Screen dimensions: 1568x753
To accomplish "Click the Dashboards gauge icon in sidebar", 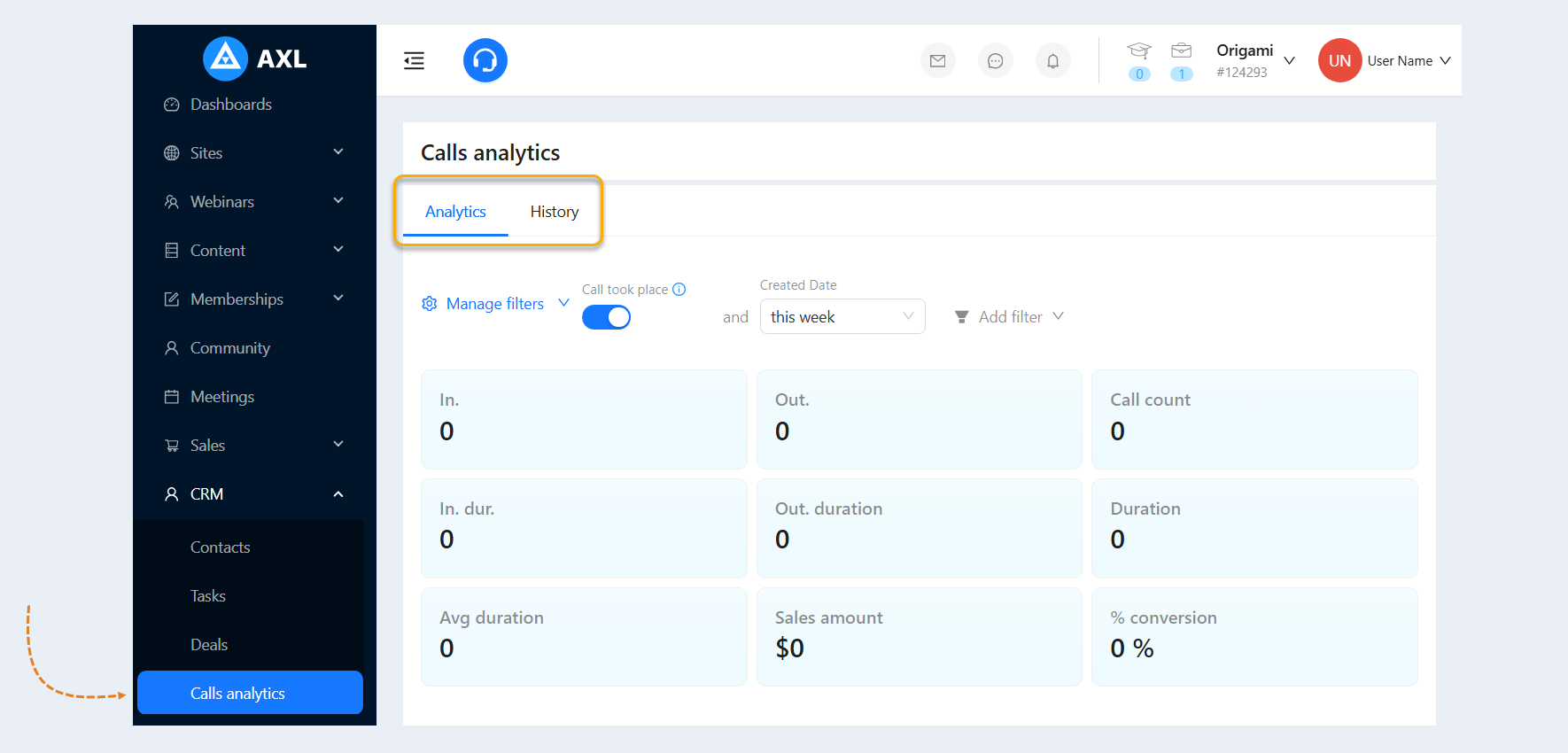I will (x=172, y=105).
